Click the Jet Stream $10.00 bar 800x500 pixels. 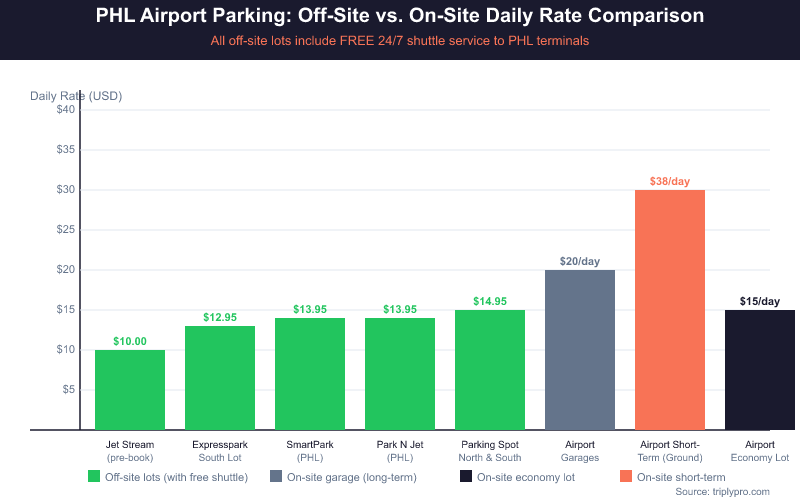click(x=130, y=390)
